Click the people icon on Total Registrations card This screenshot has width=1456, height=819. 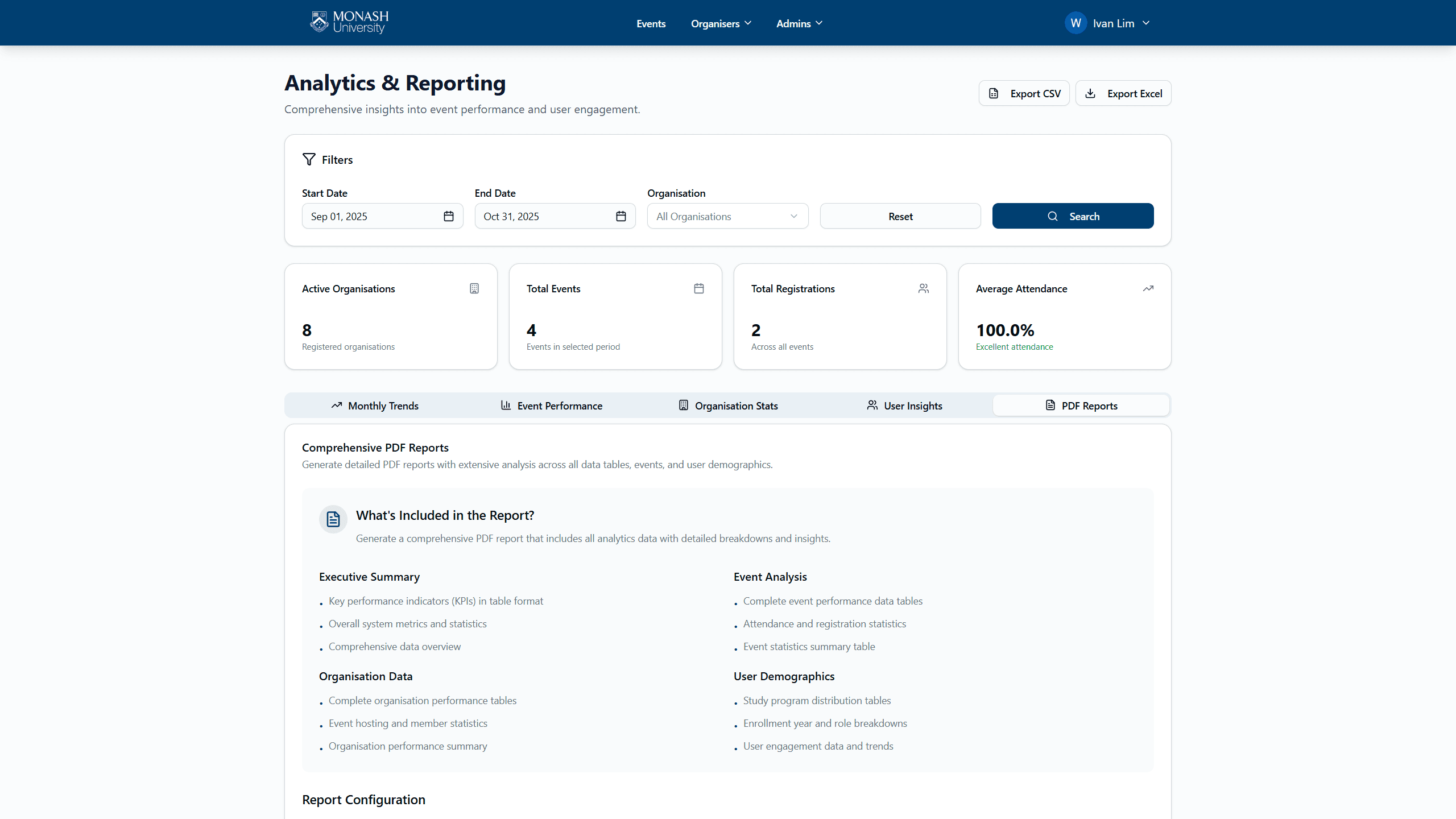[923, 288]
